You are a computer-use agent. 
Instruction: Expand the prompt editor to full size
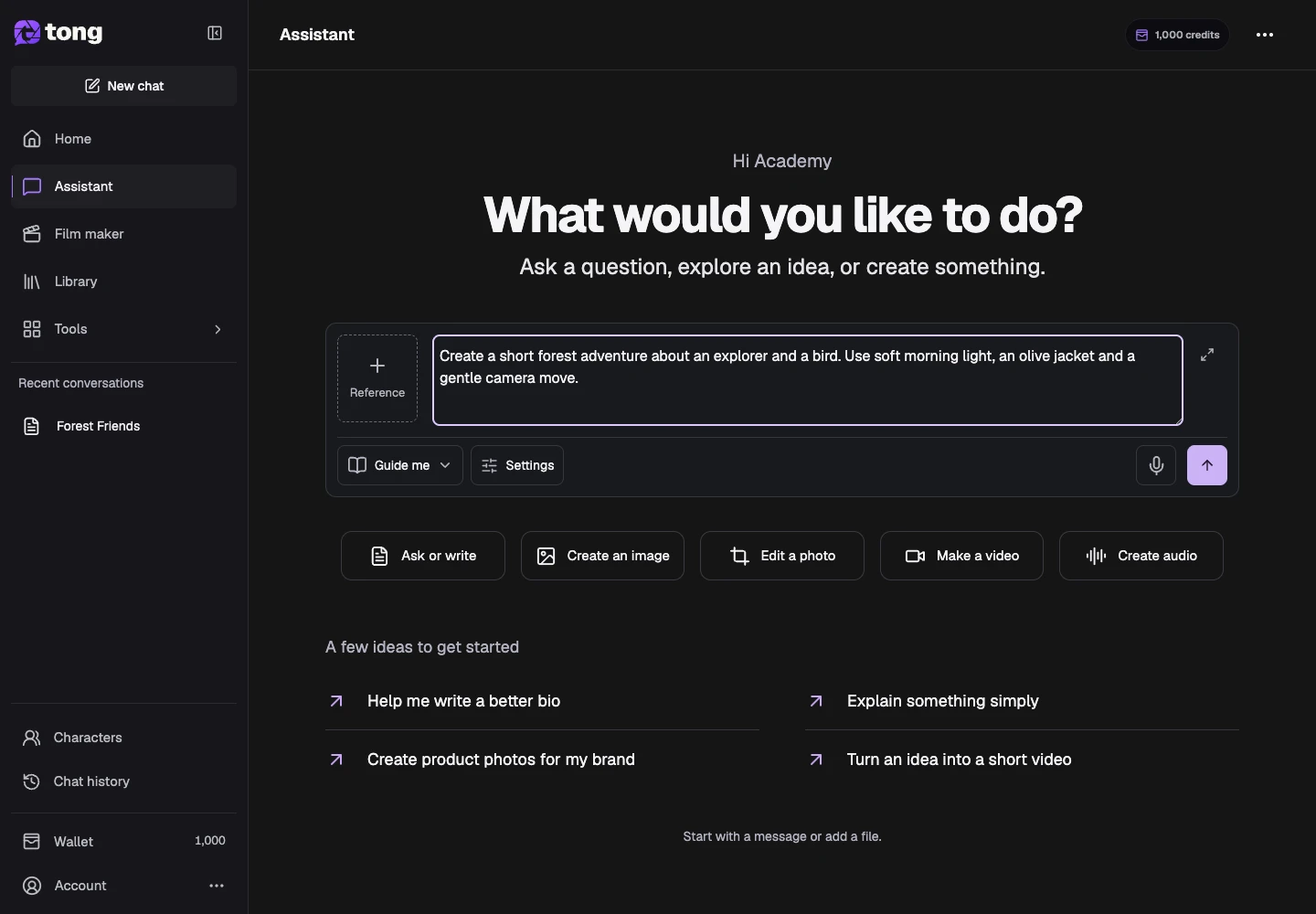1207,355
